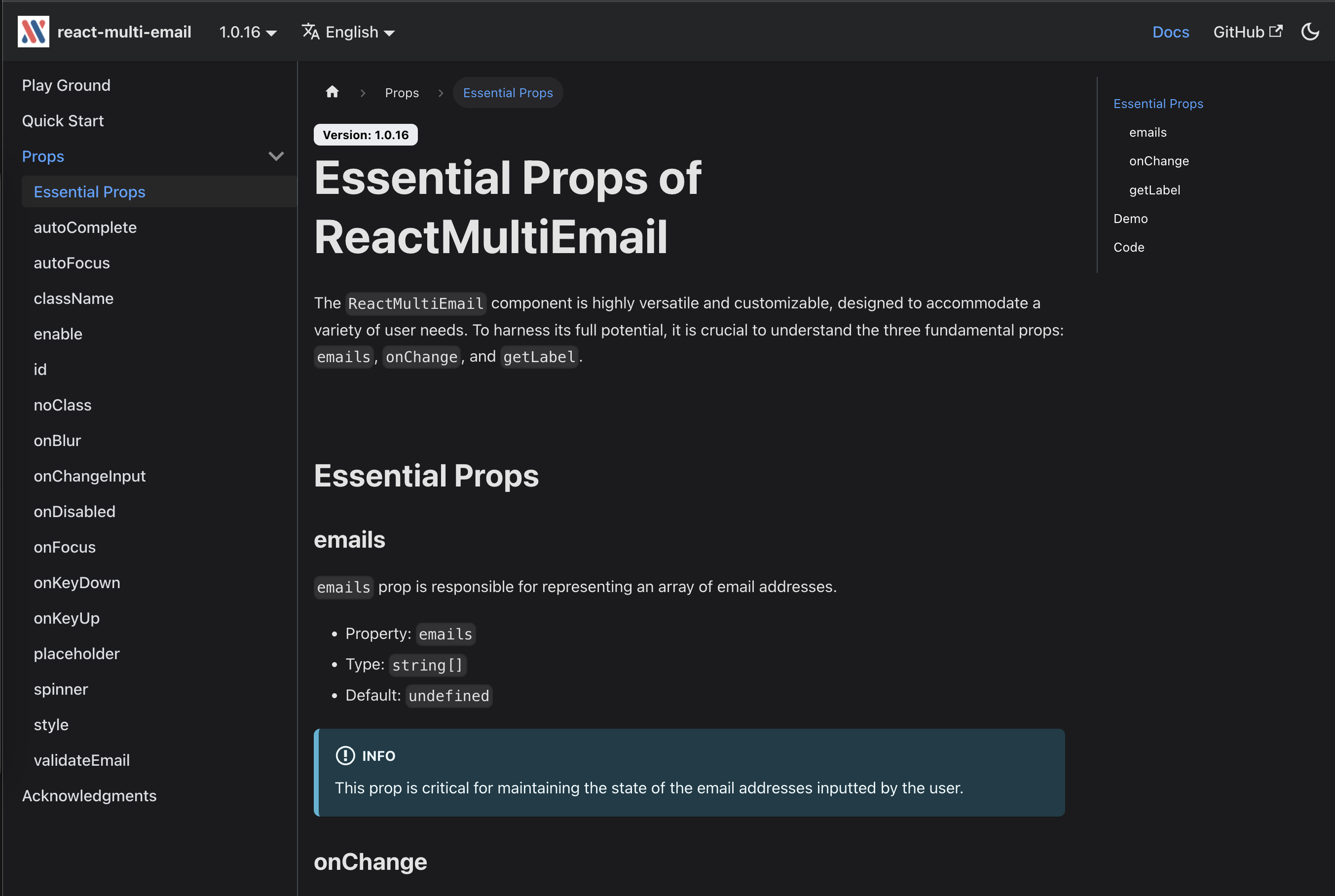Jump to getLabel in table of contents

1154,190
